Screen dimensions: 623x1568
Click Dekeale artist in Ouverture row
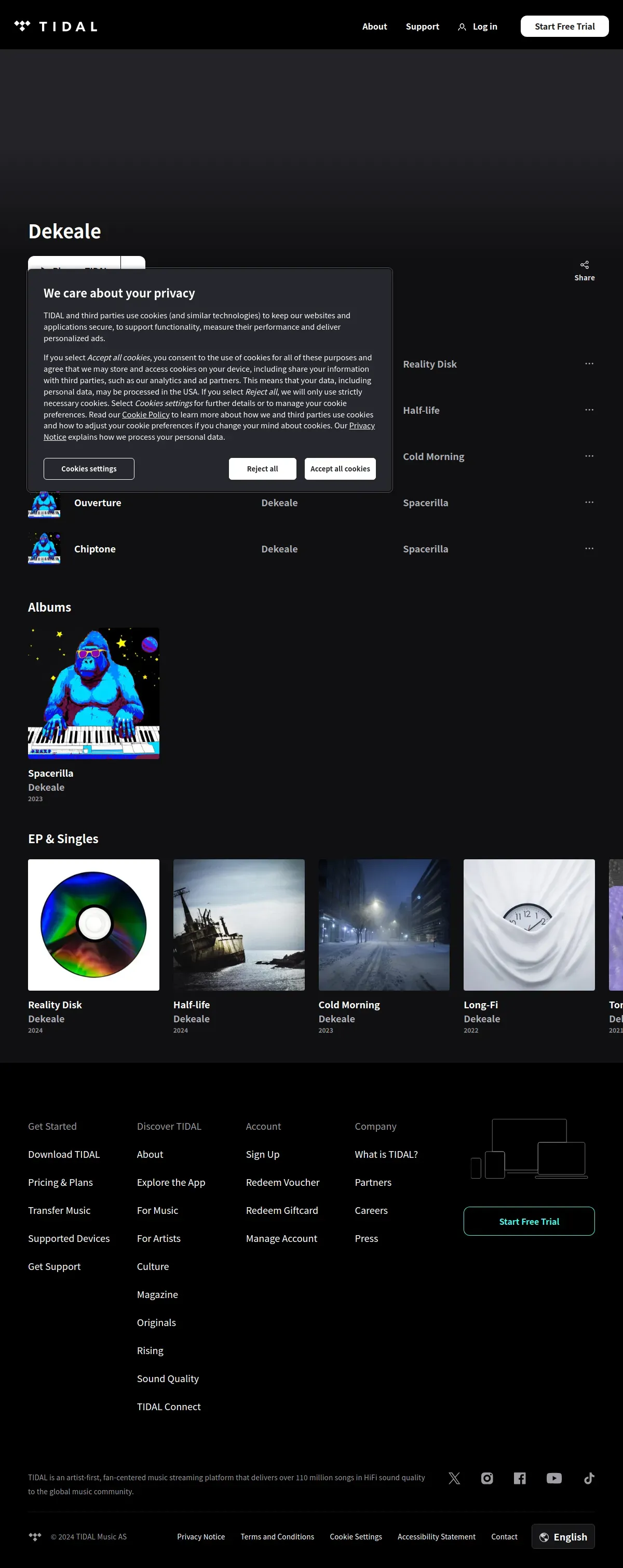(x=279, y=503)
